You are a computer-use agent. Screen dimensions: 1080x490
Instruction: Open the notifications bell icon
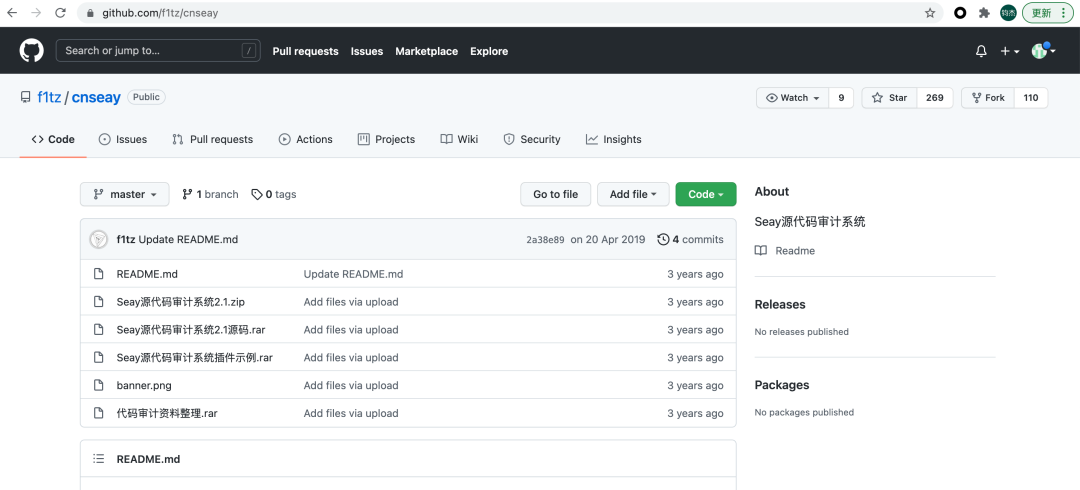tap(981, 51)
